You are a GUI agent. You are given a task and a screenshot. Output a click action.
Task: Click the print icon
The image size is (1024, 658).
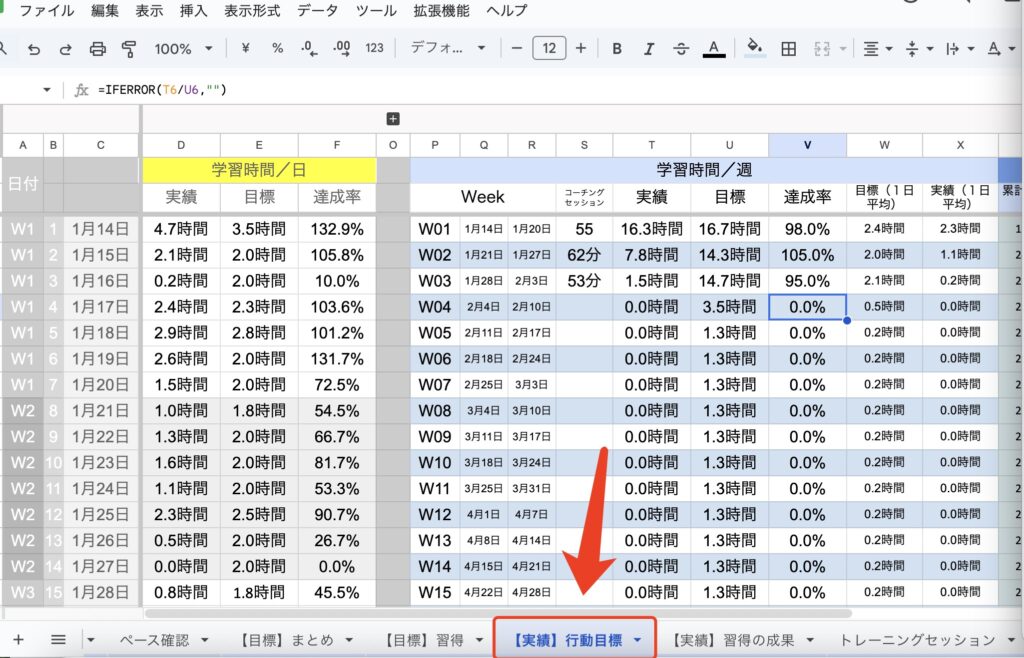pos(97,49)
